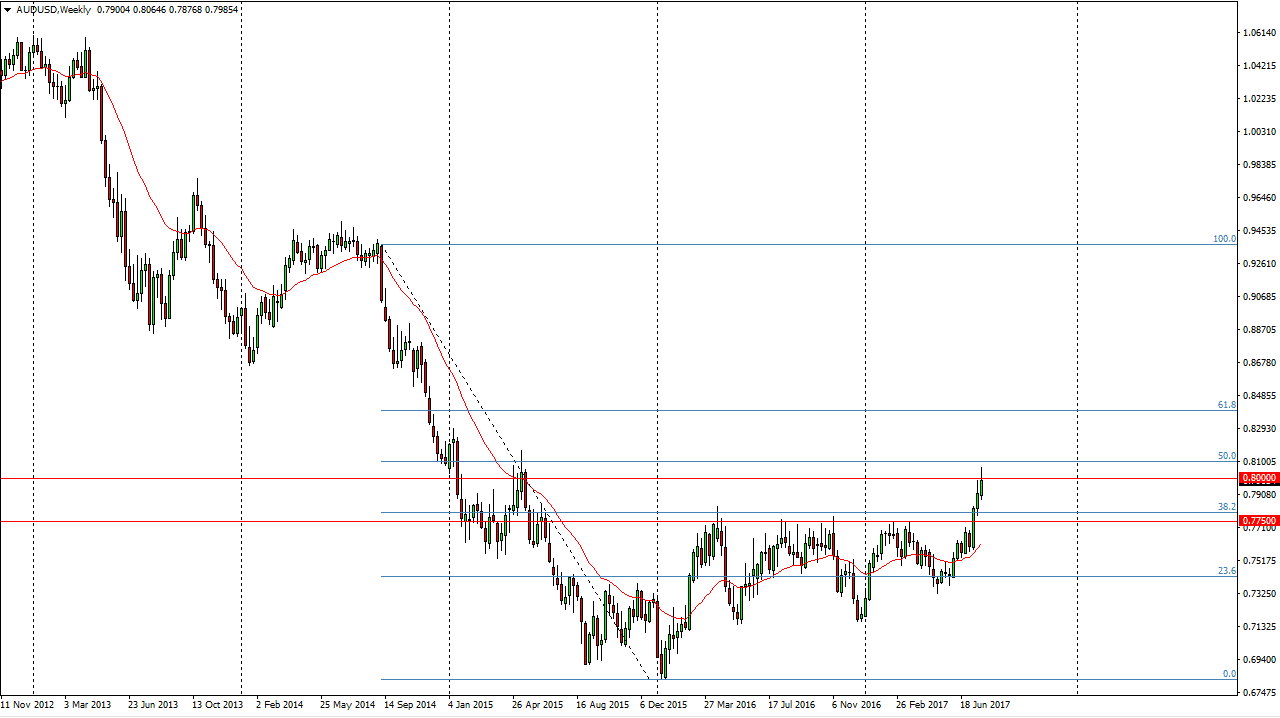
Task: Click the 18 Jun 2017 date label
Action: pos(988,704)
